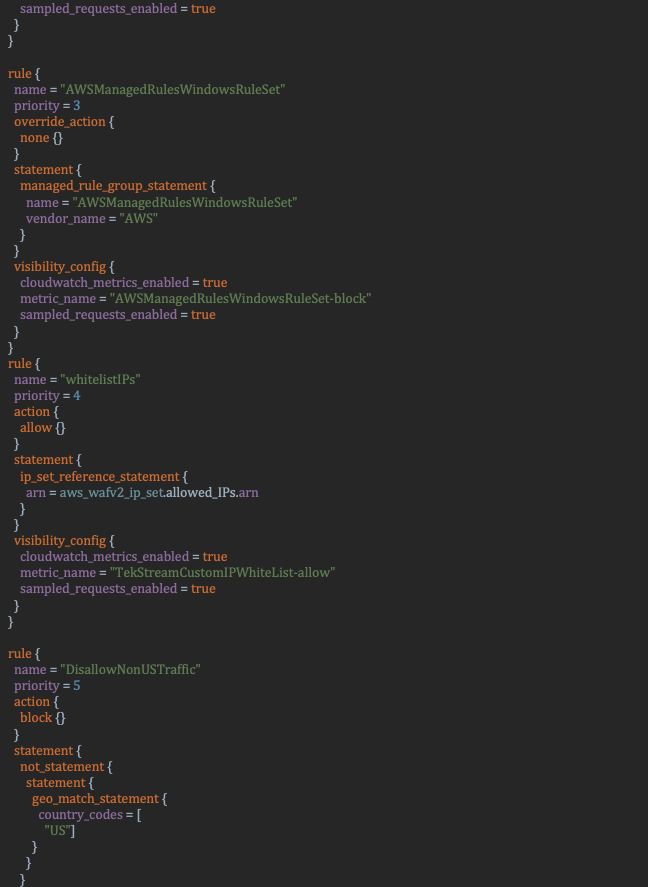Click 'statement {' line directly above ip_set_reference_statement
This screenshot has width=648, height=887.
click(x=47, y=460)
